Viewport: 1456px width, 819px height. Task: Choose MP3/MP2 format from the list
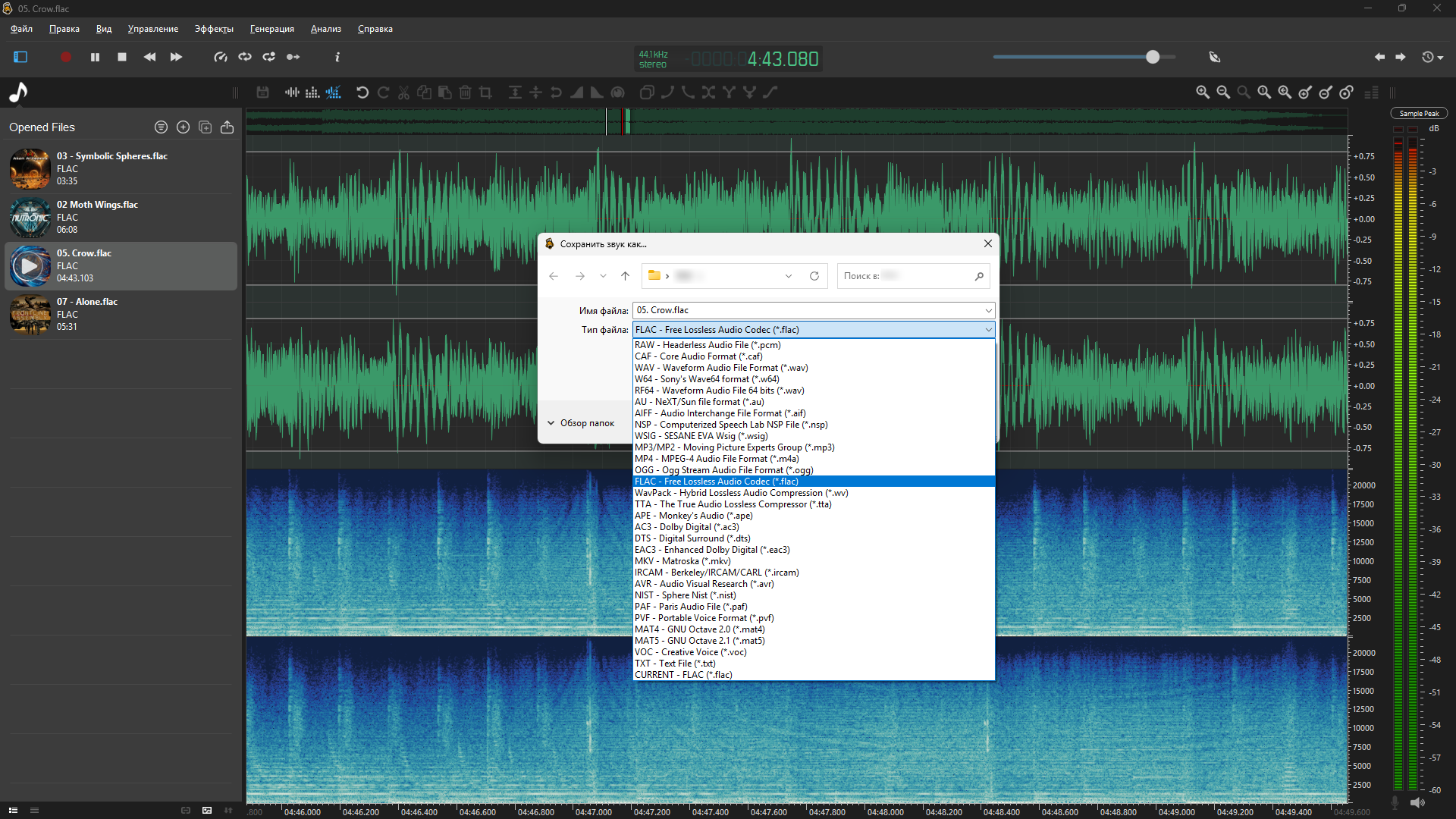coord(734,447)
